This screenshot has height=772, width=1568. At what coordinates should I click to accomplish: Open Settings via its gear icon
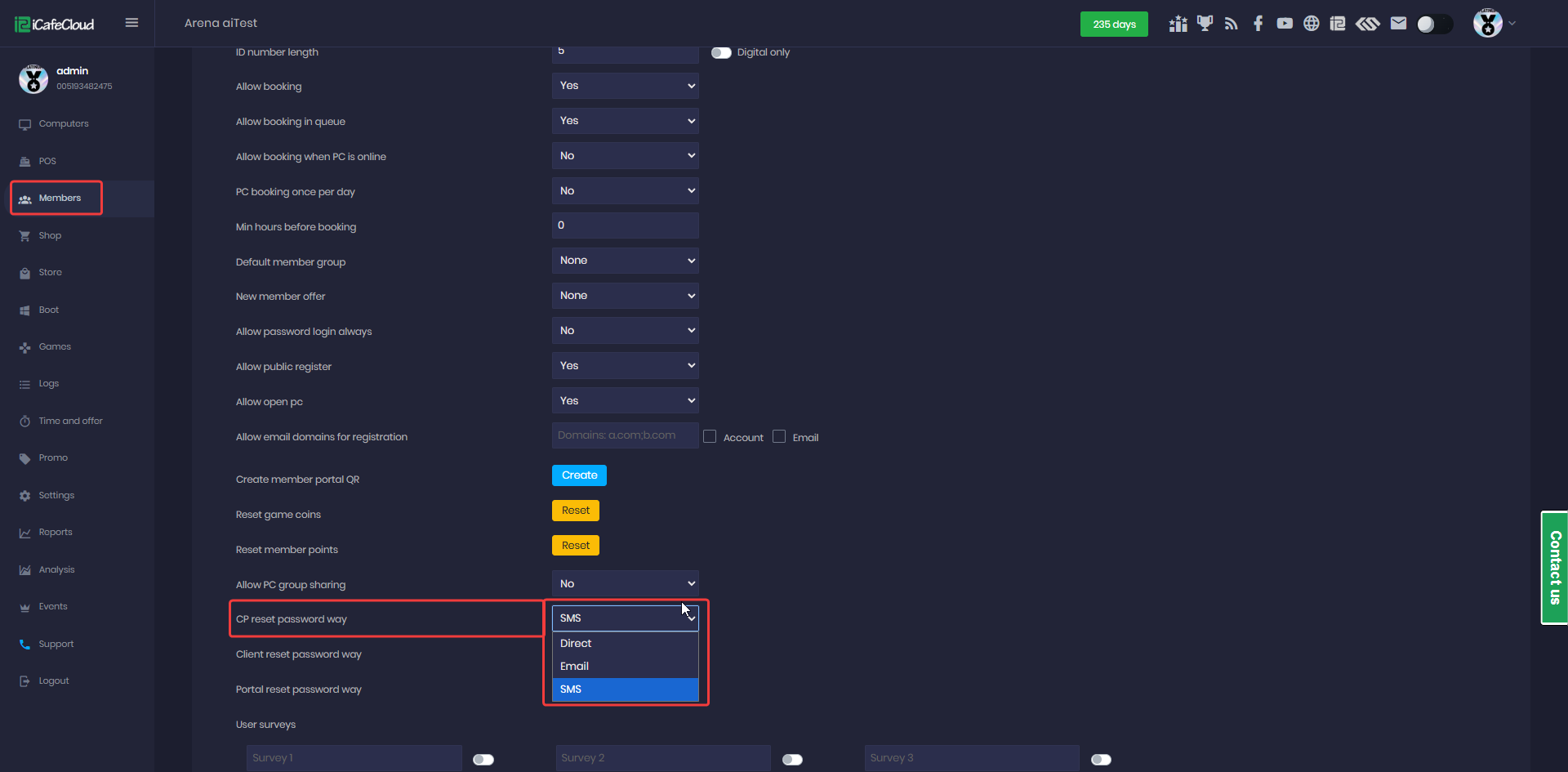pos(24,496)
